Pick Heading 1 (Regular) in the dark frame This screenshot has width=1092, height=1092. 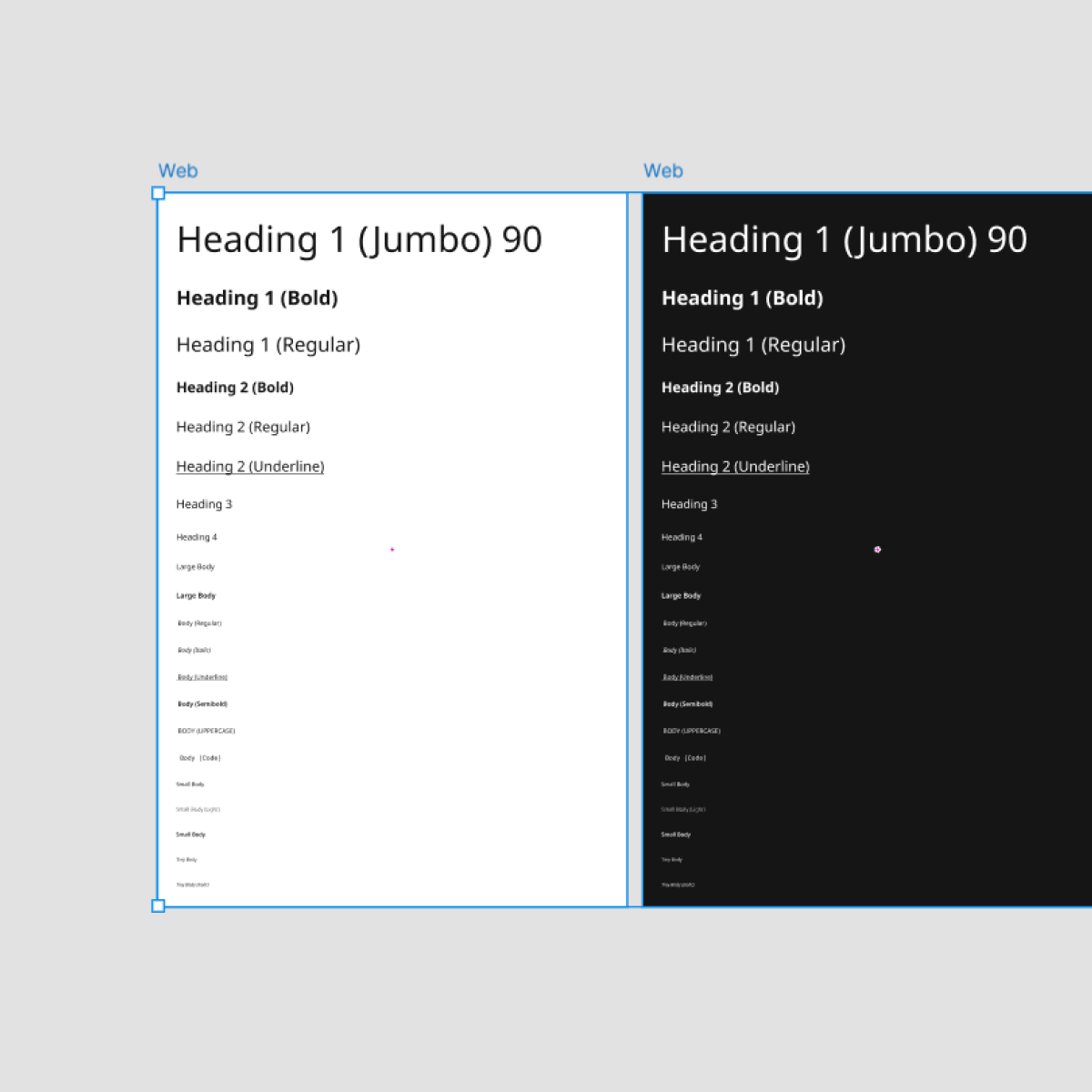[x=753, y=345]
